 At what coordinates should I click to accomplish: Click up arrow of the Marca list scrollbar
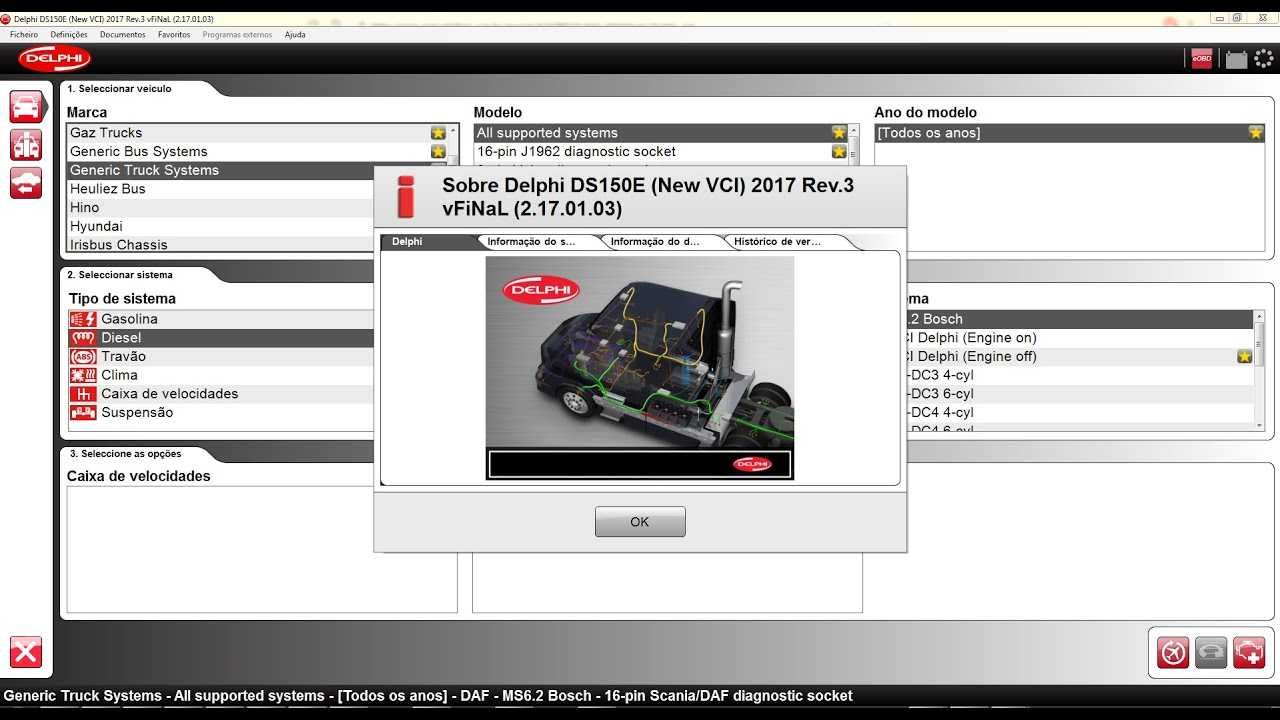pyautogui.click(x=453, y=131)
